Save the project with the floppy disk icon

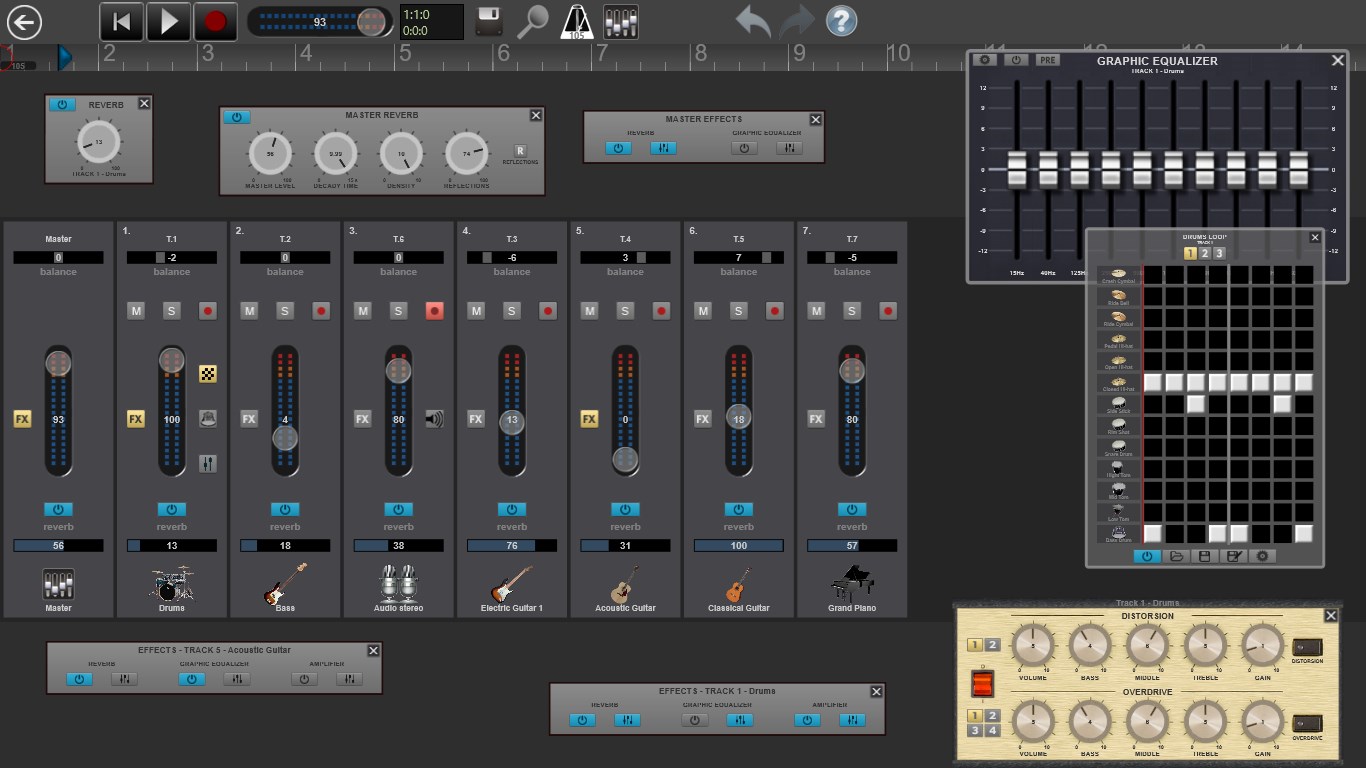pos(488,20)
